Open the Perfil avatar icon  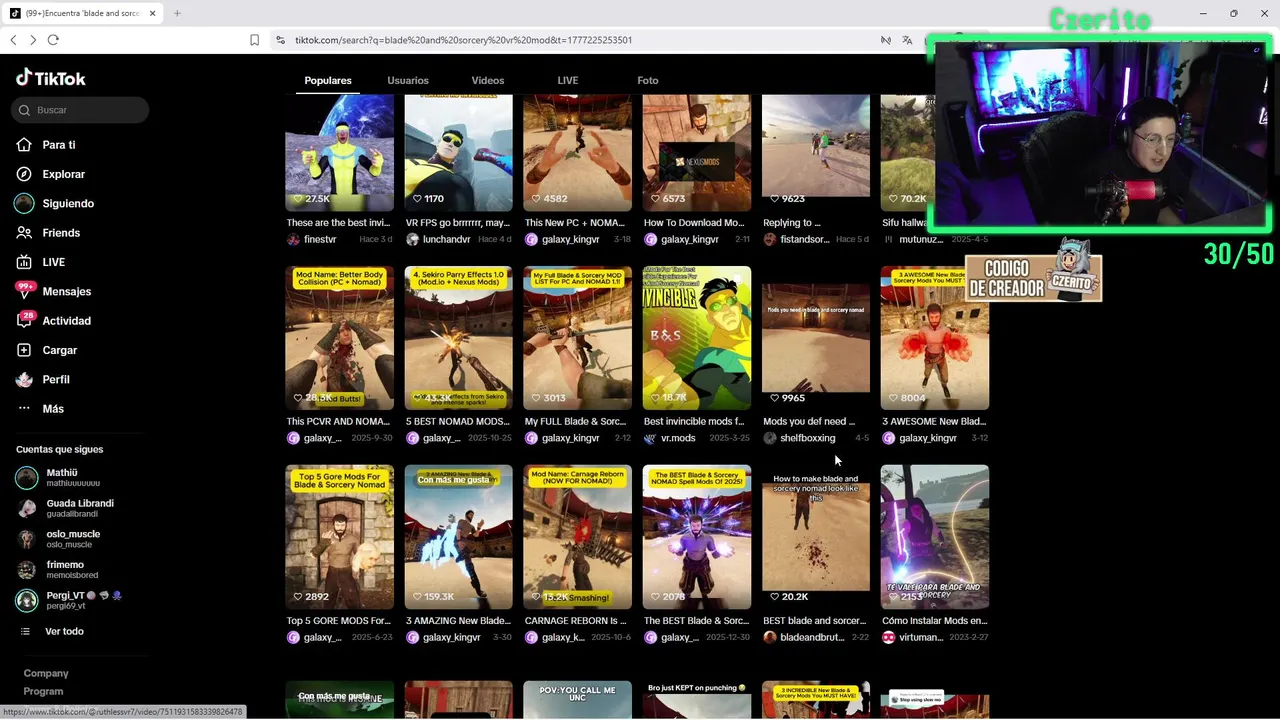coord(24,380)
